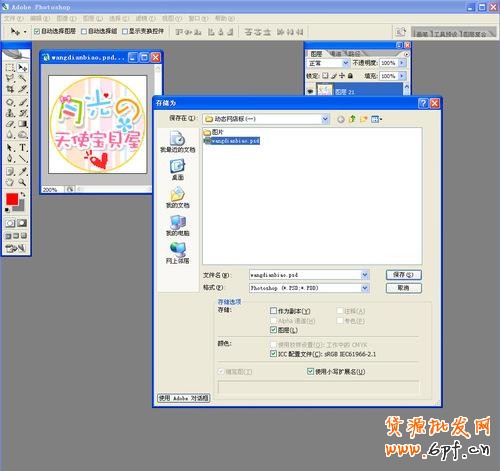Enable the 作为副本 save as copy checkbox
Viewport: 500px width, 471px height.
pyautogui.click(x=273, y=311)
